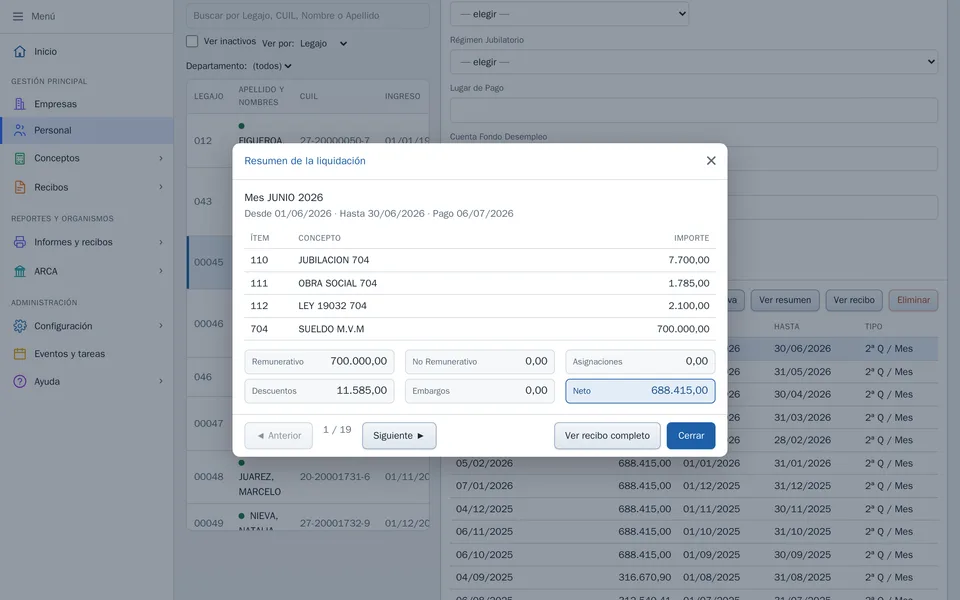The image size is (960, 600).
Task: Click the hamburger Menú icon
Action: [18, 17]
